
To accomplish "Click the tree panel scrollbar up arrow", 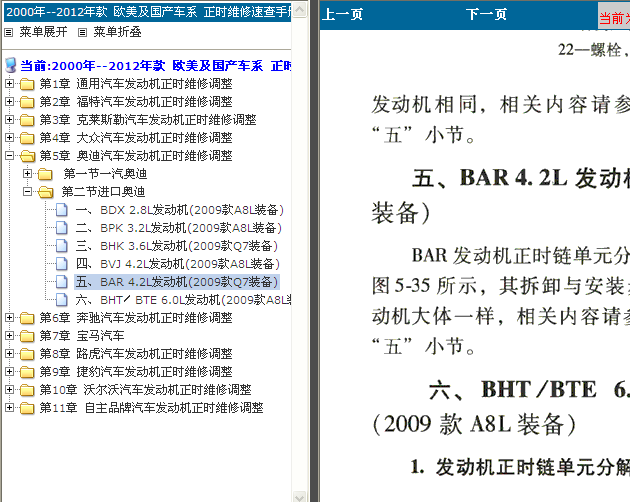I will [299, 9].
